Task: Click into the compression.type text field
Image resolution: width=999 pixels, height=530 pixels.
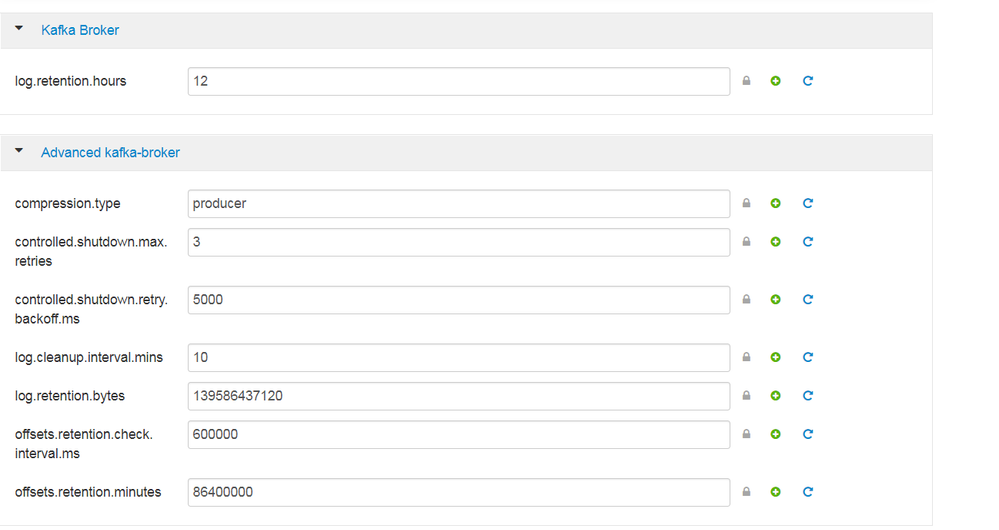Action: (x=458, y=203)
